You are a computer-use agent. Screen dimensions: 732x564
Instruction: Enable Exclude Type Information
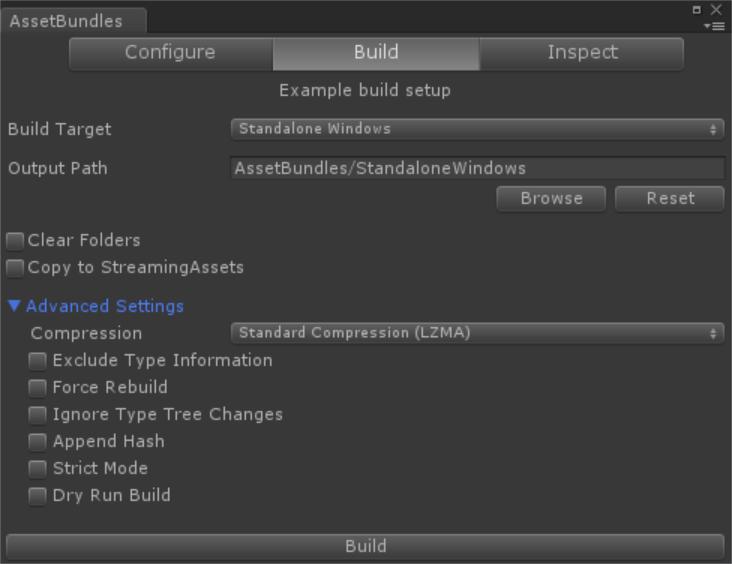[38, 361]
